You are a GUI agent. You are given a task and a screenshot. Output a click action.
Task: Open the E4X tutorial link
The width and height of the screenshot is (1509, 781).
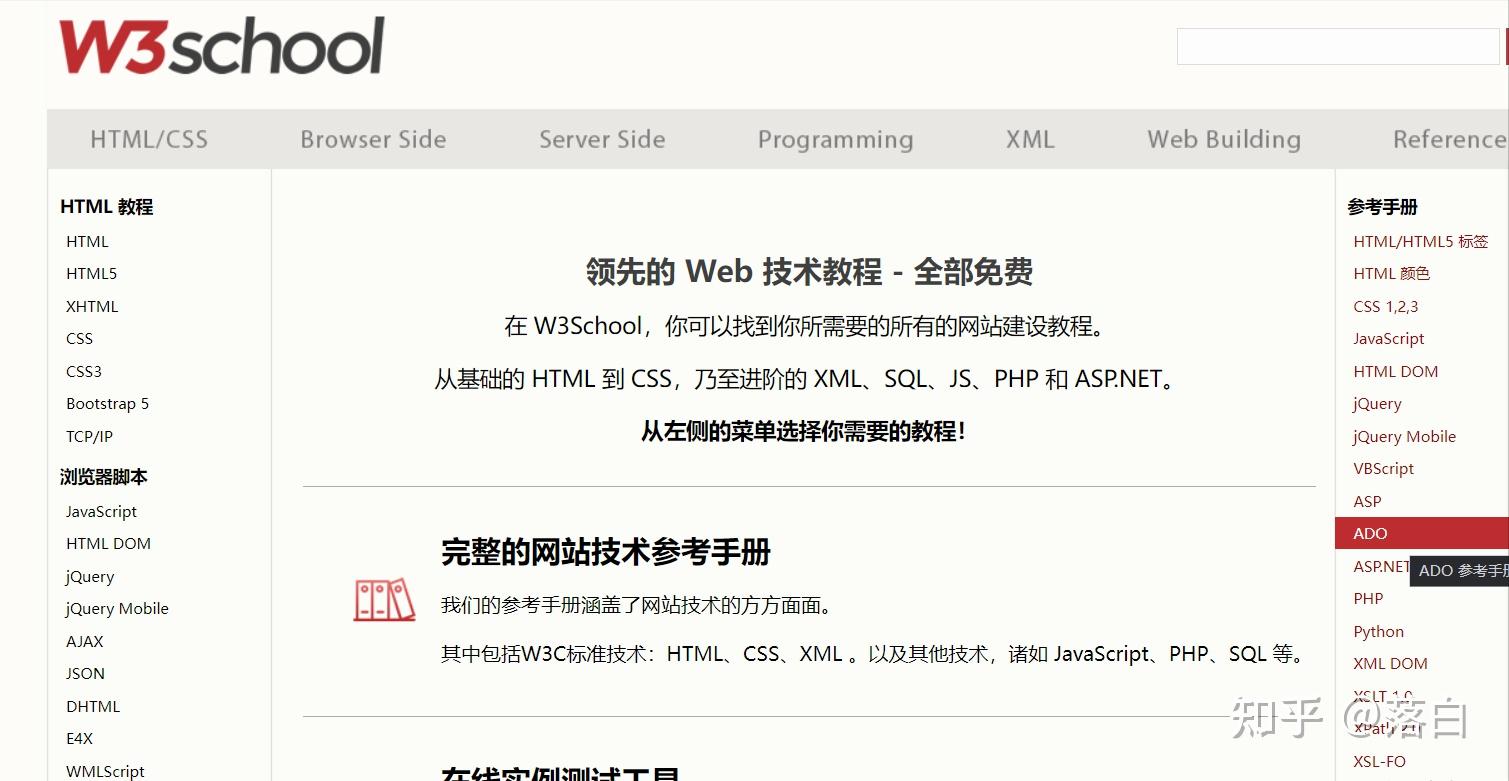pos(79,738)
